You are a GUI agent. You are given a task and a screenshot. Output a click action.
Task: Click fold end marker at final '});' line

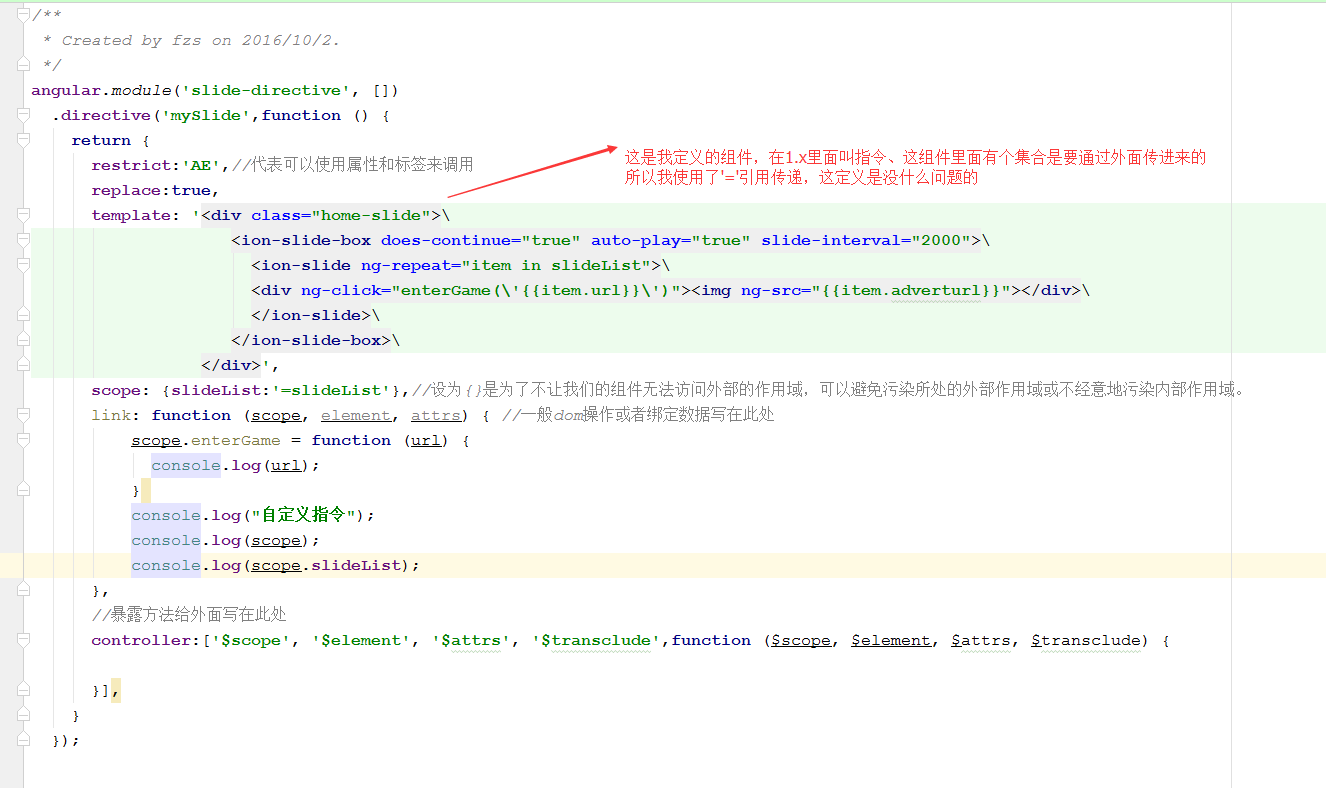pos(24,740)
